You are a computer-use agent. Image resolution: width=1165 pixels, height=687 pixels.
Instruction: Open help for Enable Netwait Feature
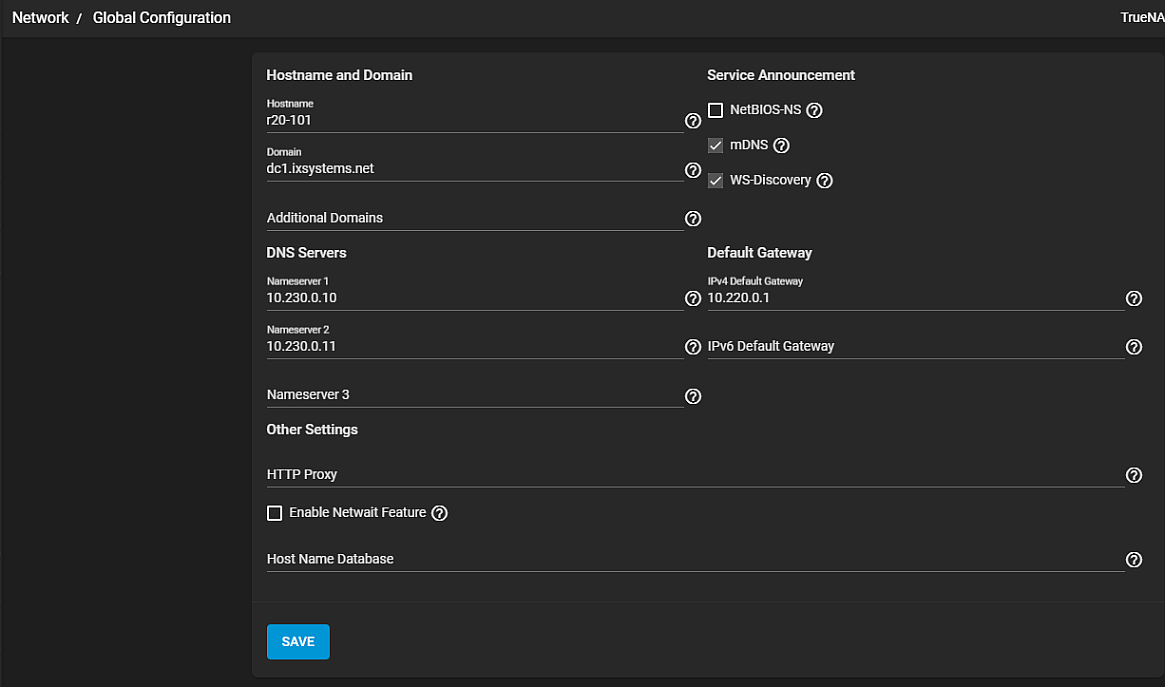click(439, 513)
